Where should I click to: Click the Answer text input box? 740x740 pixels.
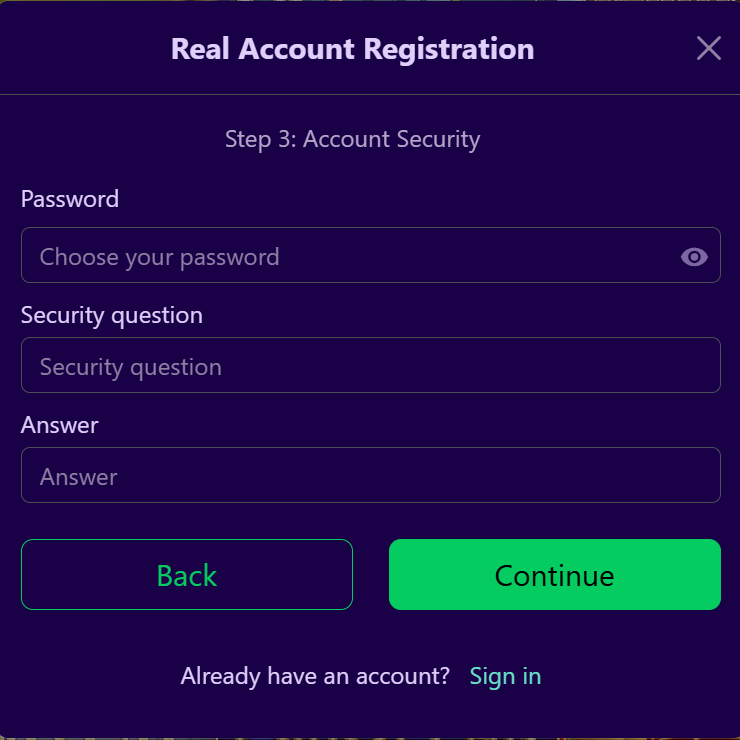click(x=370, y=476)
